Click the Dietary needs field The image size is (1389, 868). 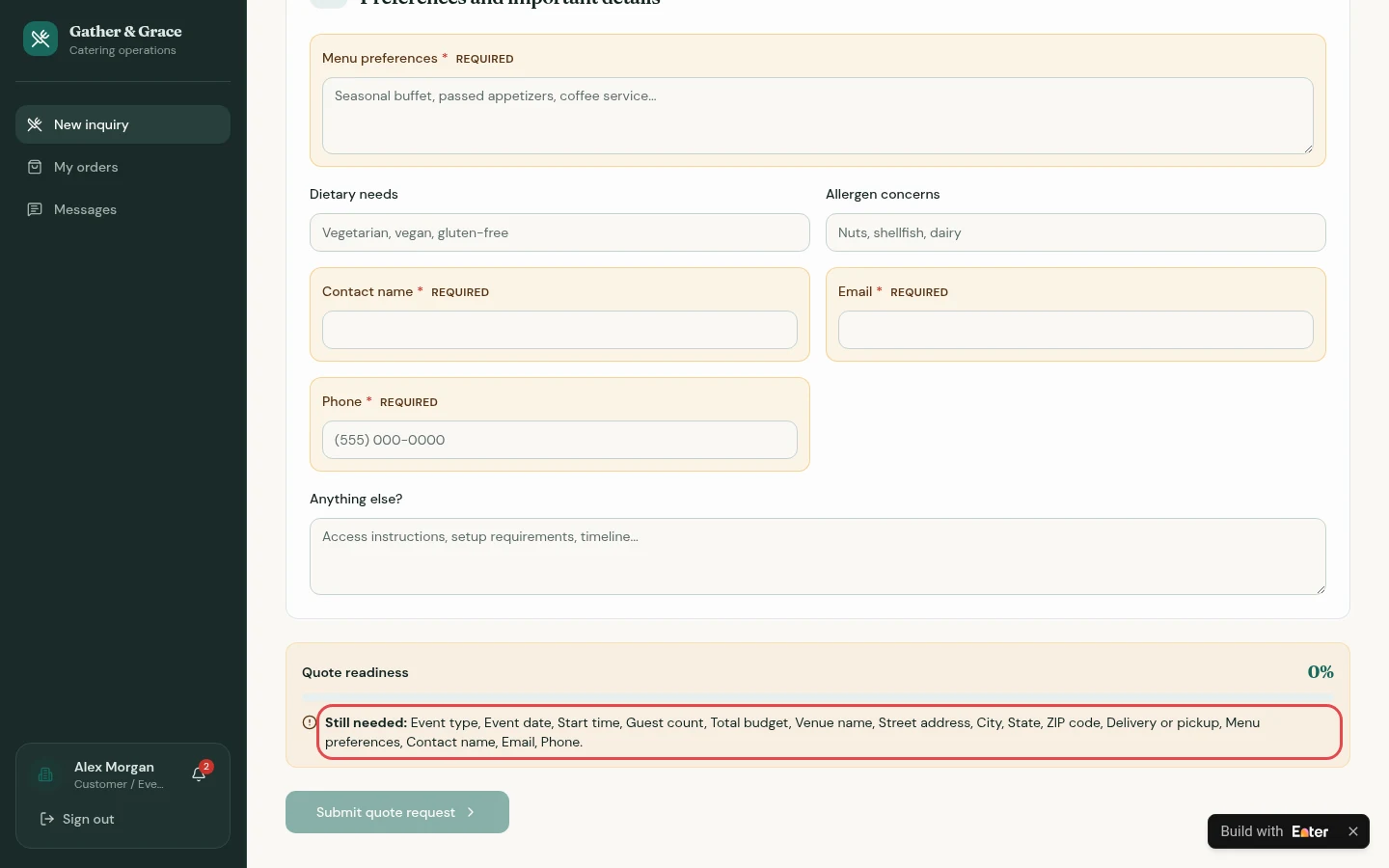[559, 232]
